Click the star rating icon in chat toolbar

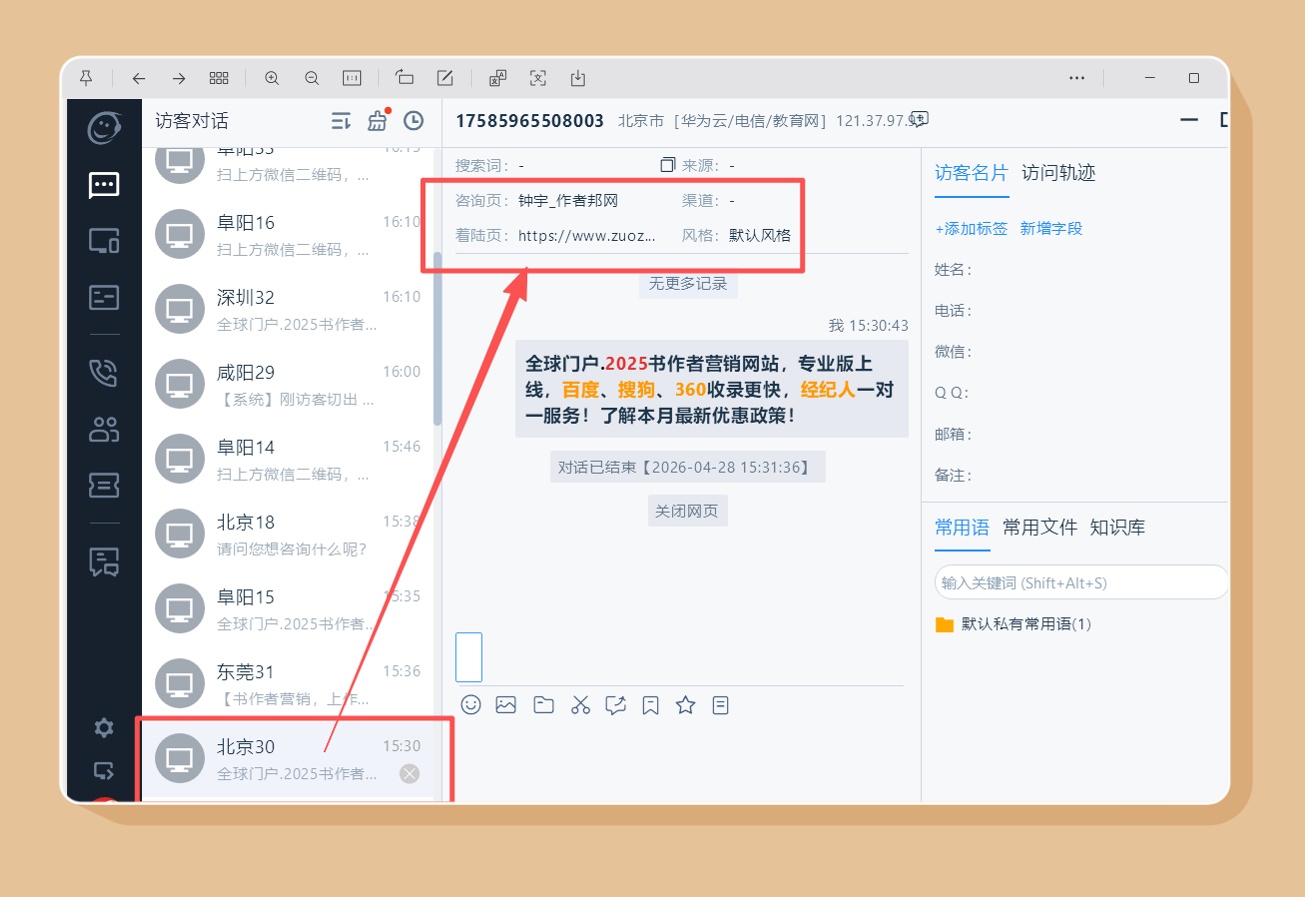pyautogui.click(x=685, y=705)
